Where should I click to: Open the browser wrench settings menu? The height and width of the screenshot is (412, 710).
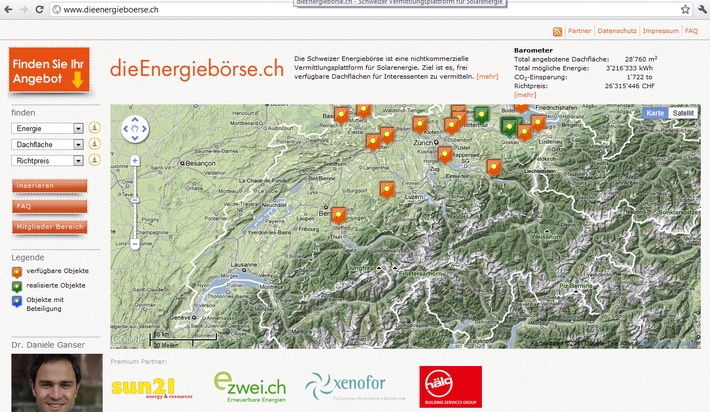702,9
